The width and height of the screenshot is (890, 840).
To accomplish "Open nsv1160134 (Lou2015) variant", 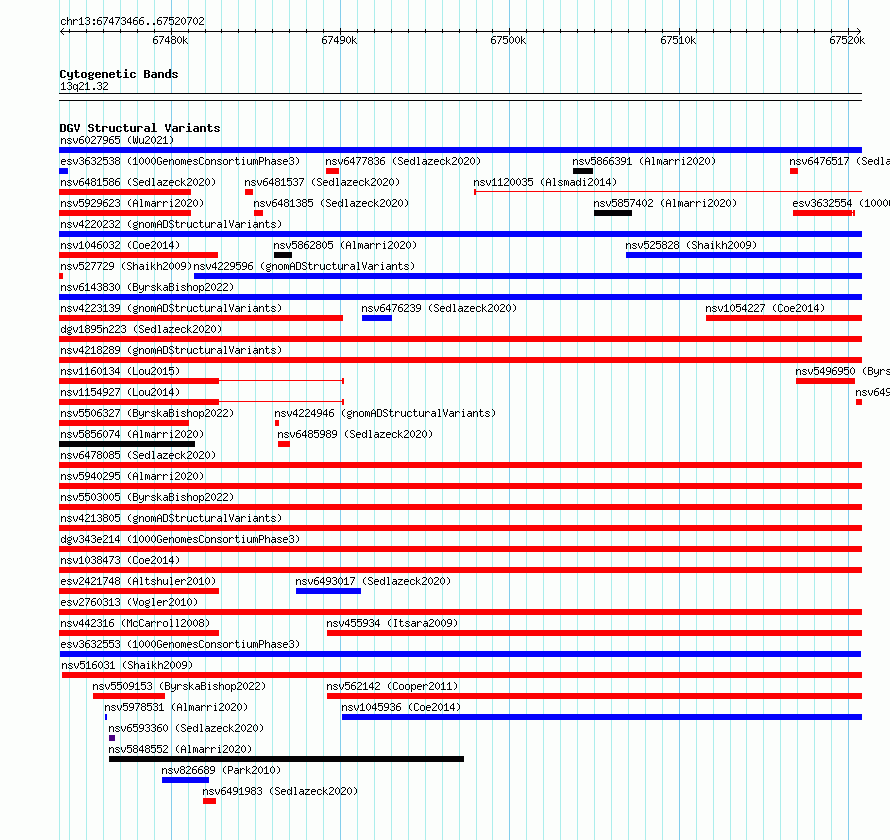I will (120, 371).
